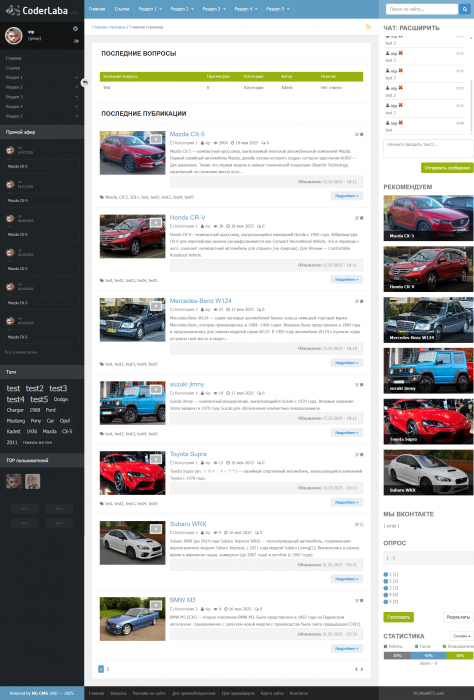Open Раздел 3 dropdown in top navigation
This screenshot has height=700, width=474.
pos(214,9)
